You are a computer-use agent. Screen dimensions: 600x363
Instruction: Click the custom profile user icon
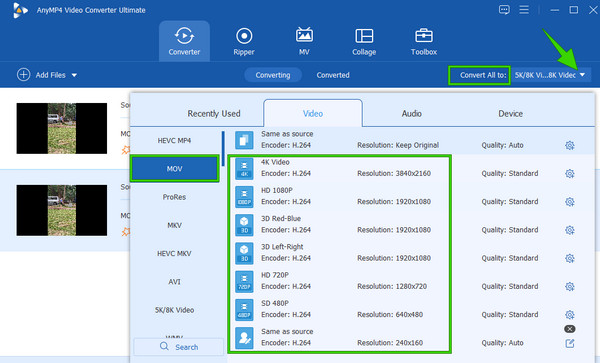tap(244, 338)
